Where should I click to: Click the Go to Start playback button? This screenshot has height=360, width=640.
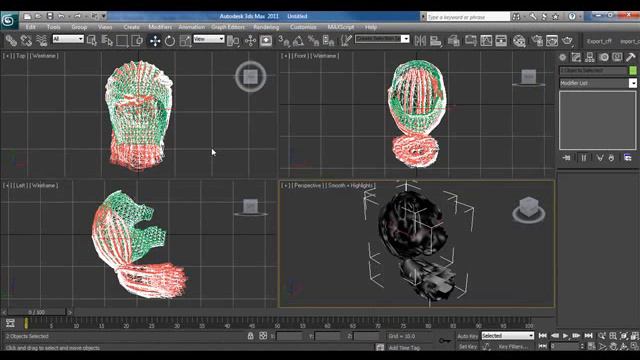[x=542, y=336]
